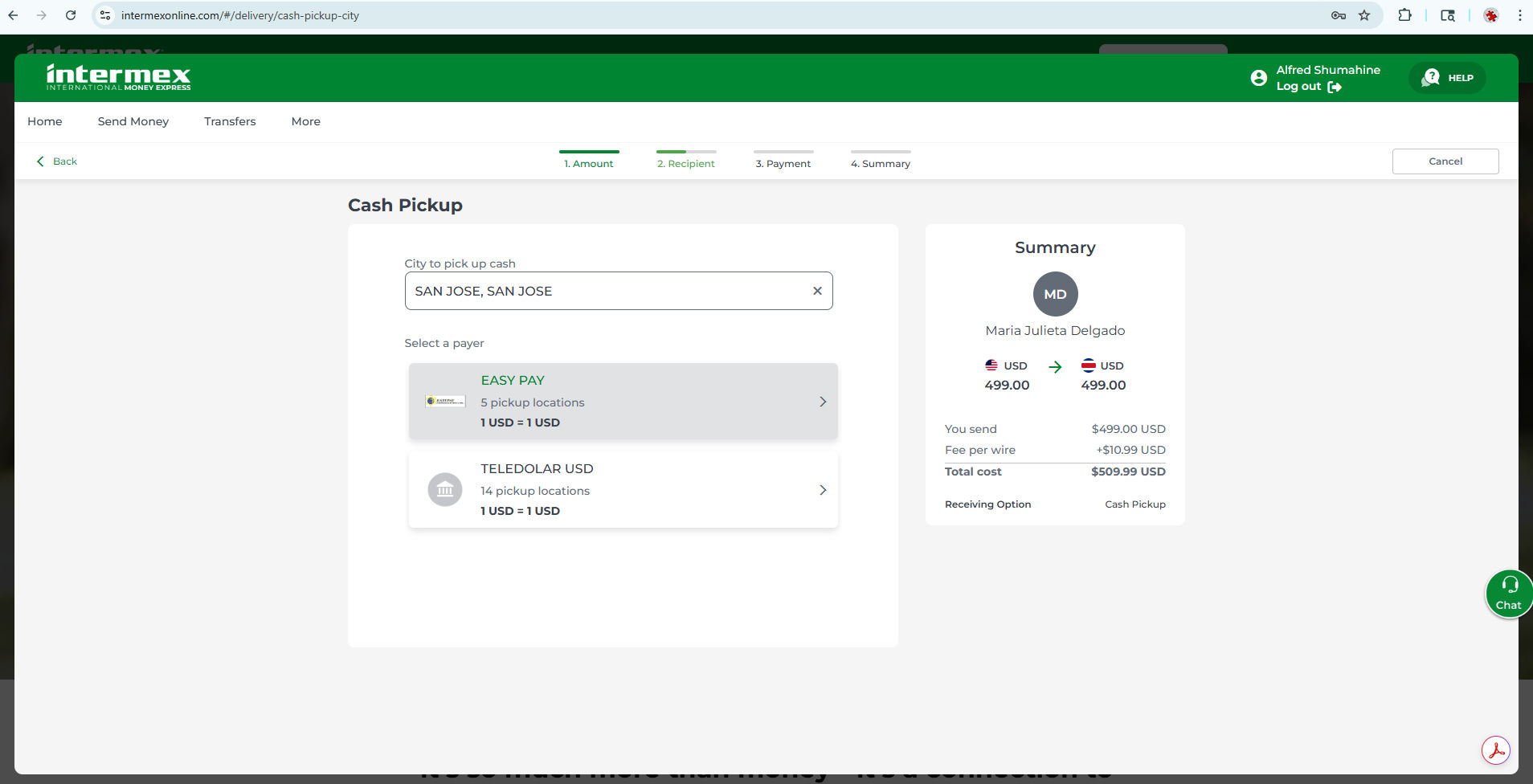The width and height of the screenshot is (1533, 784).
Task: Open Transfers menu item
Action: (230, 121)
